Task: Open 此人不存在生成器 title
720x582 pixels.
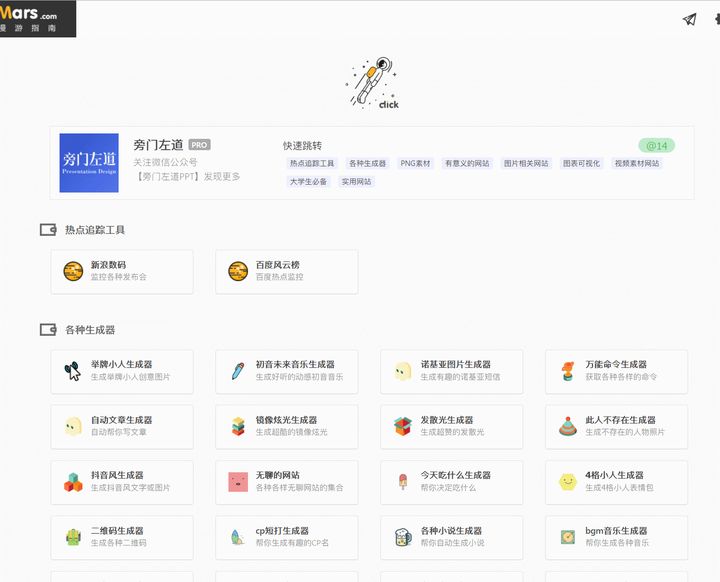Action: (x=620, y=420)
